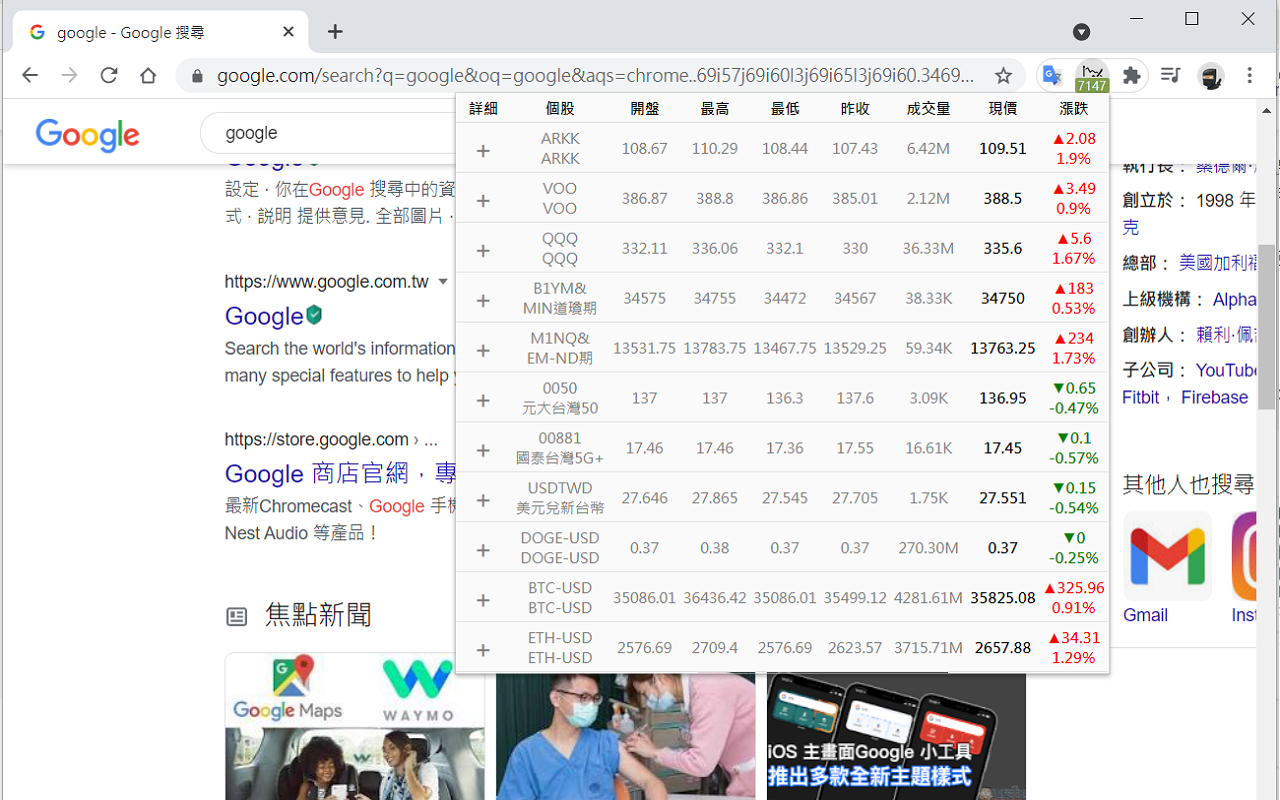Click the stock extension icon with 7147 badge
This screenshot has width=1280, height=800.
[x=1092, y=76]
